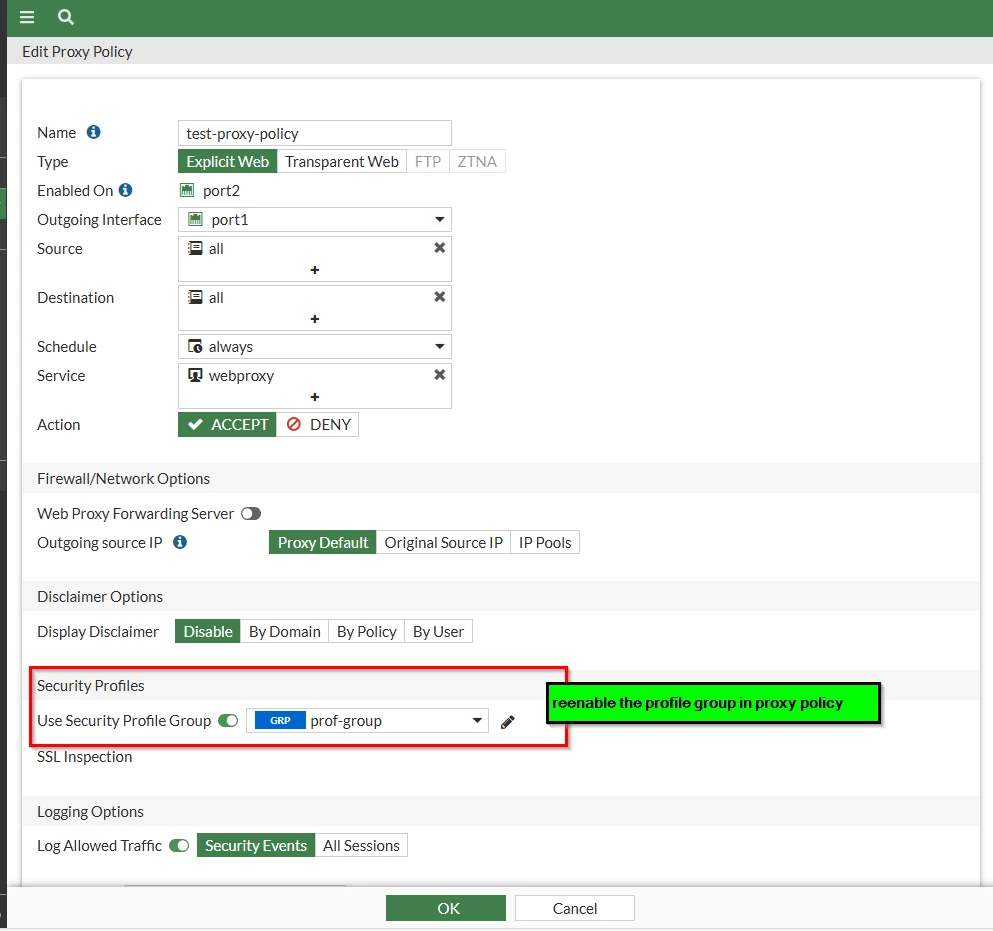Open the search magnifier in header

coord(65,17)
